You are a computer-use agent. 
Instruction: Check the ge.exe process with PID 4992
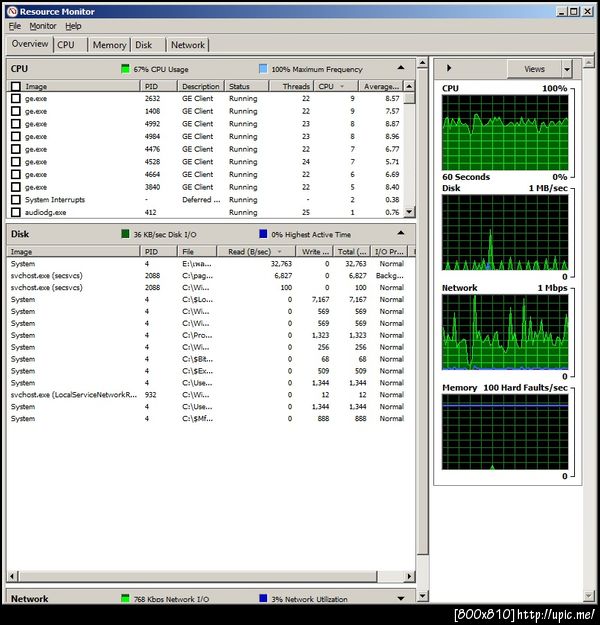pos(16,124)
